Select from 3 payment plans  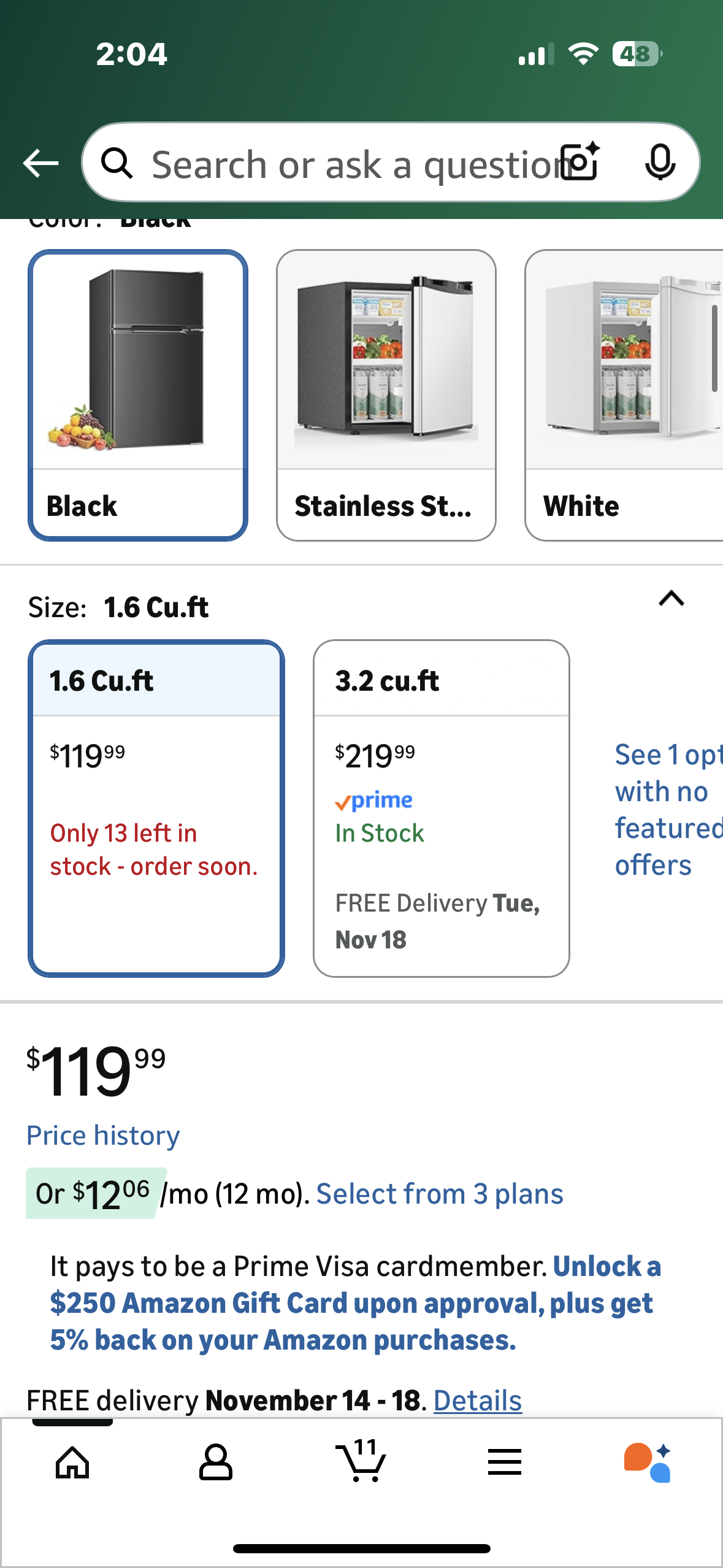point(439,1193)
